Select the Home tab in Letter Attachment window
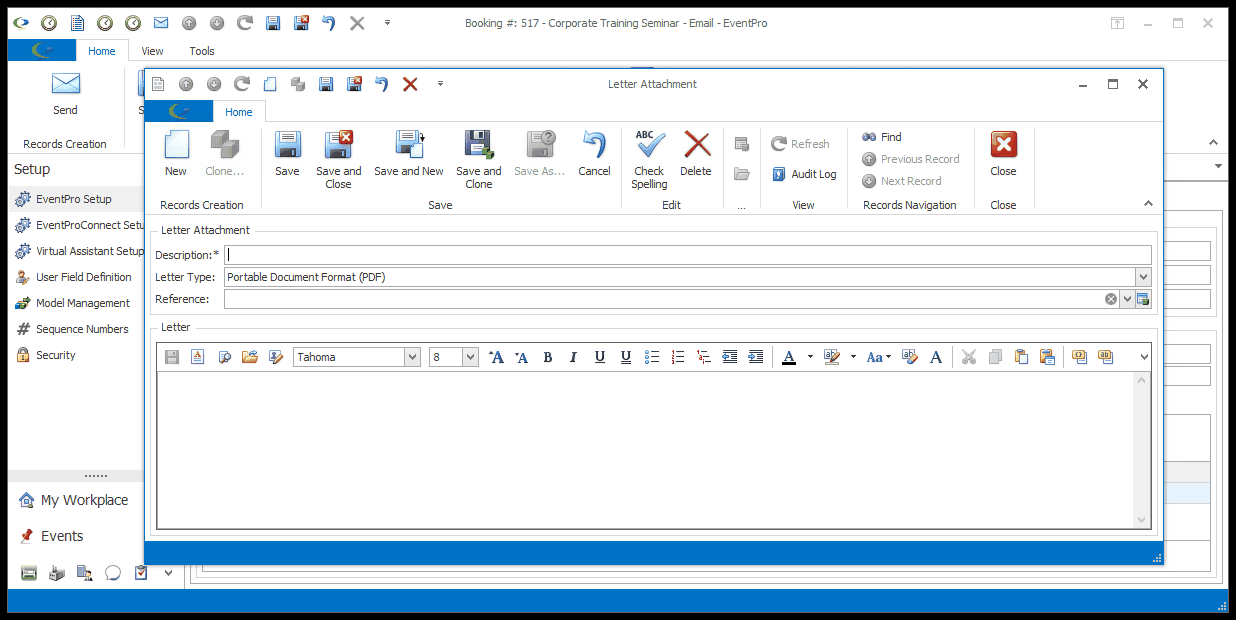The image size is (1236, 620). click(x=239, y=112)
